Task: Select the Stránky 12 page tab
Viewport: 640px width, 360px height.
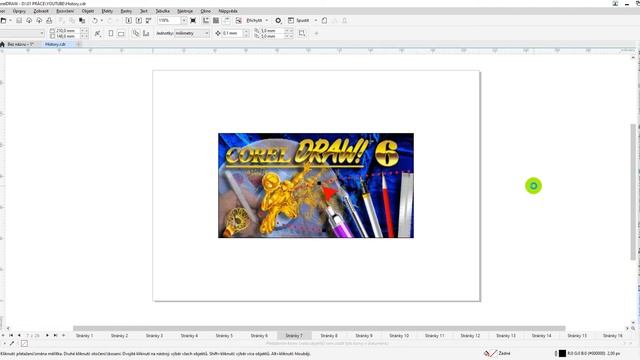Action: point(470,336)
